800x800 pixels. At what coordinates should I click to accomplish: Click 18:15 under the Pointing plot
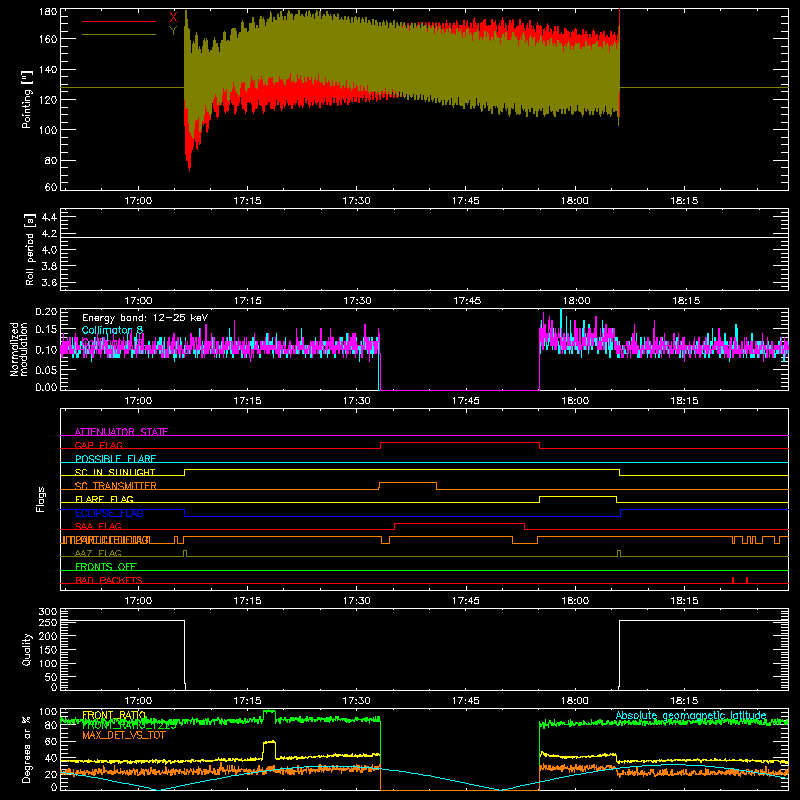pyautogui.click(x=684, y=201)
